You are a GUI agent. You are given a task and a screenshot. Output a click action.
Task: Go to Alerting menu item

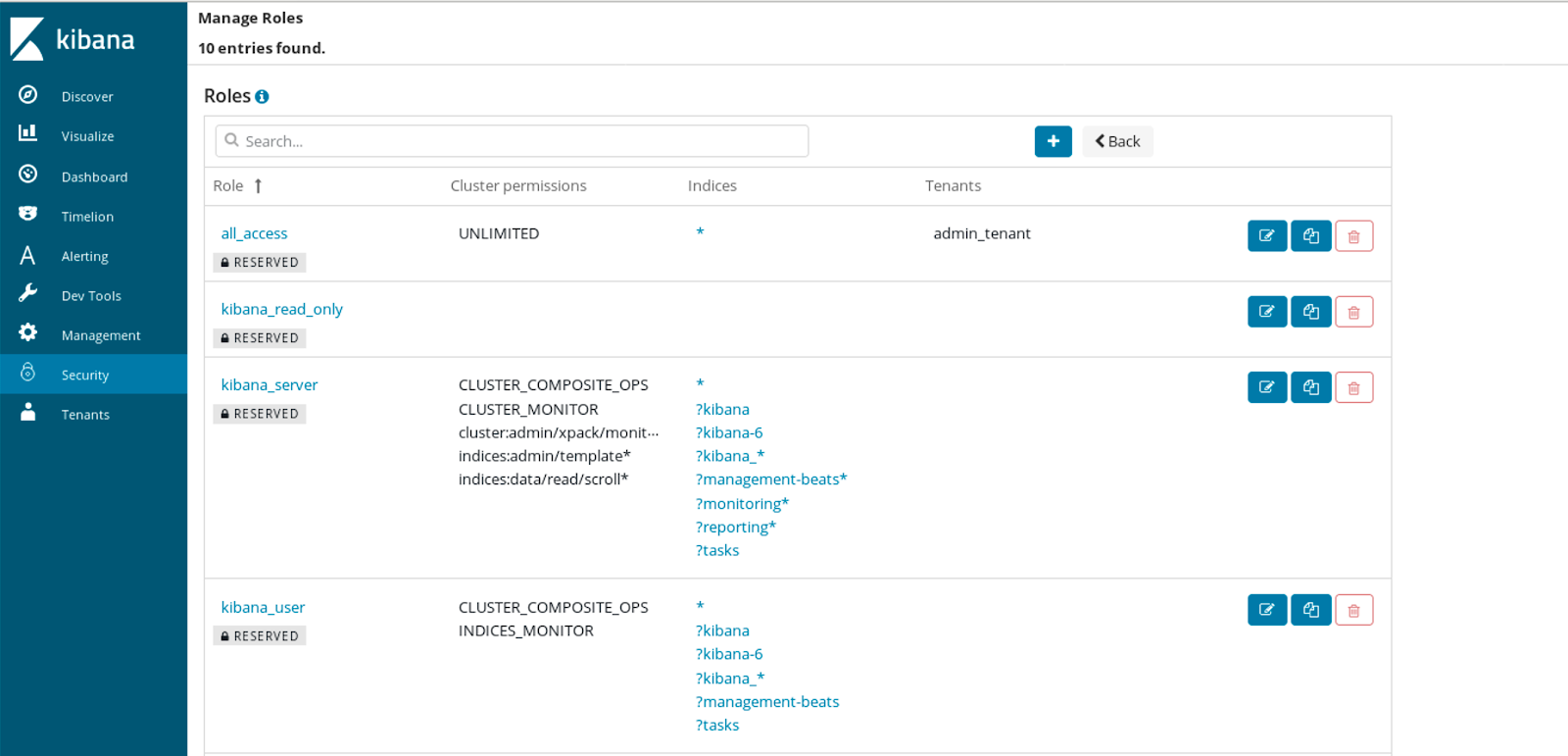(x=84, y=256)
